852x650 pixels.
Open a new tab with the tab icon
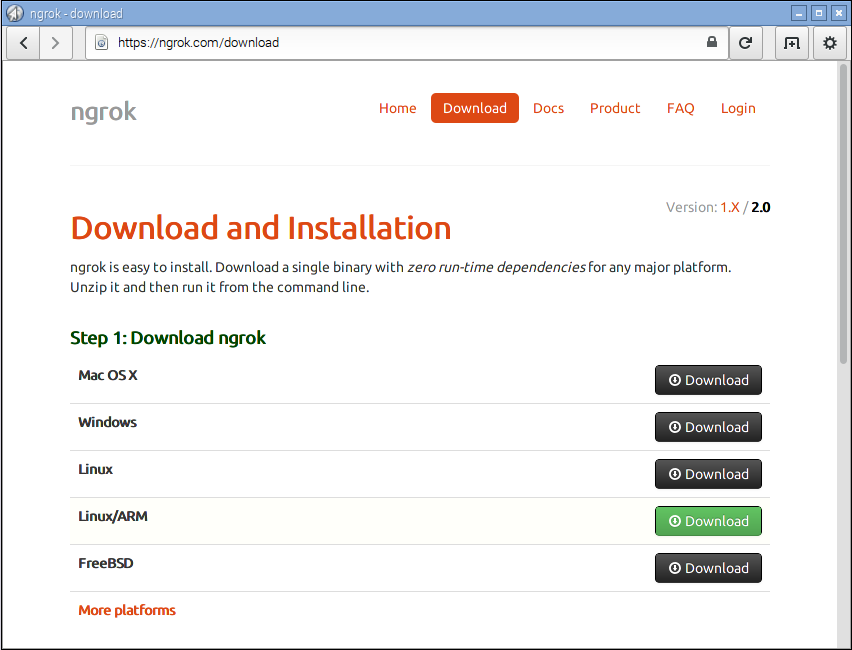click(x=791, y=42)
